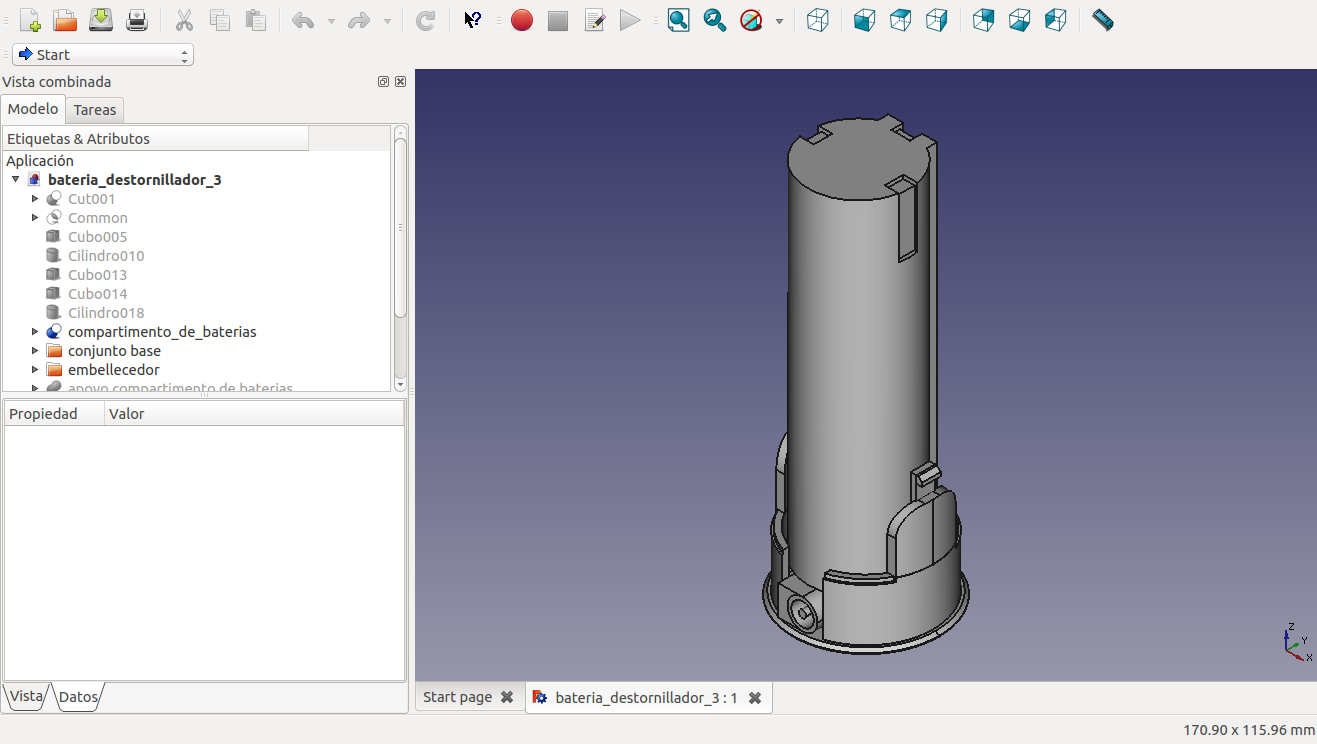Switch to axonometric view cube icon
This screenshot has width=1317, height=744.
coord(818,20)
